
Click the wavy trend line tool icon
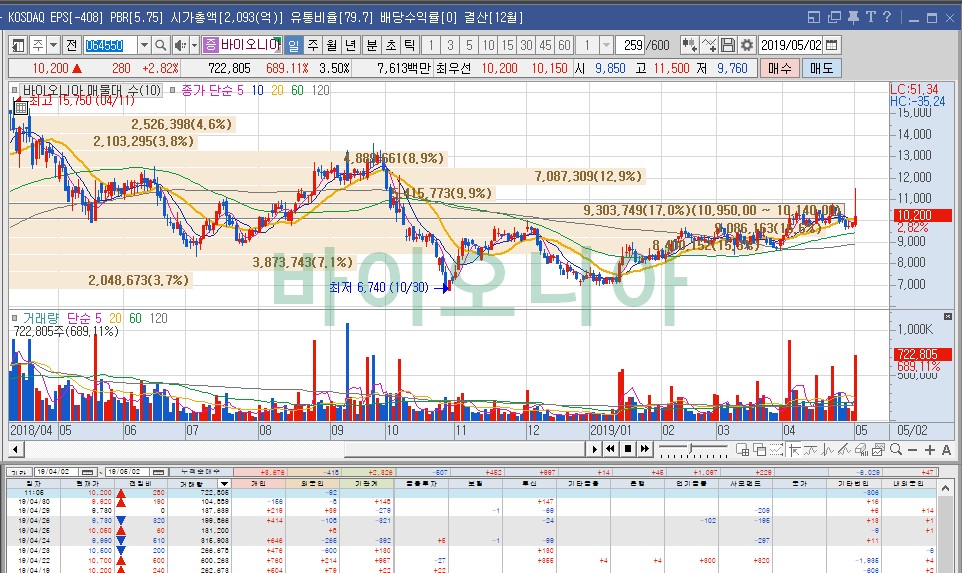[x=811, y=450]
